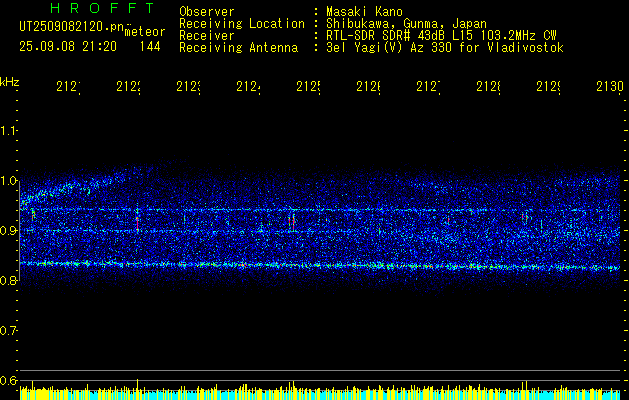Click the kHz axis unit label
Viewport: 629px width, 400px height.
point(10,82)
